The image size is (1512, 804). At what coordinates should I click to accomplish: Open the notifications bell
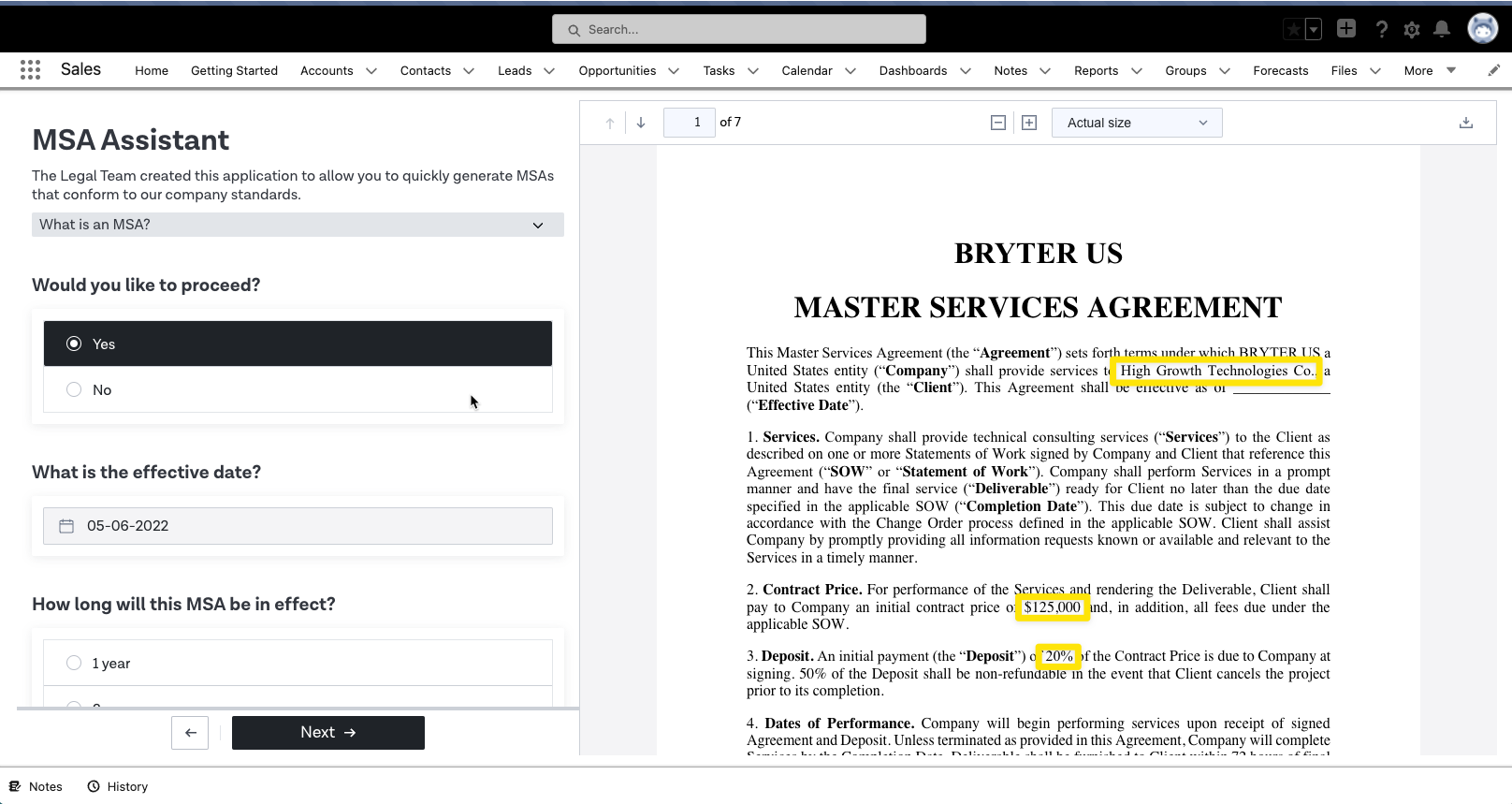coord(1442,30)
